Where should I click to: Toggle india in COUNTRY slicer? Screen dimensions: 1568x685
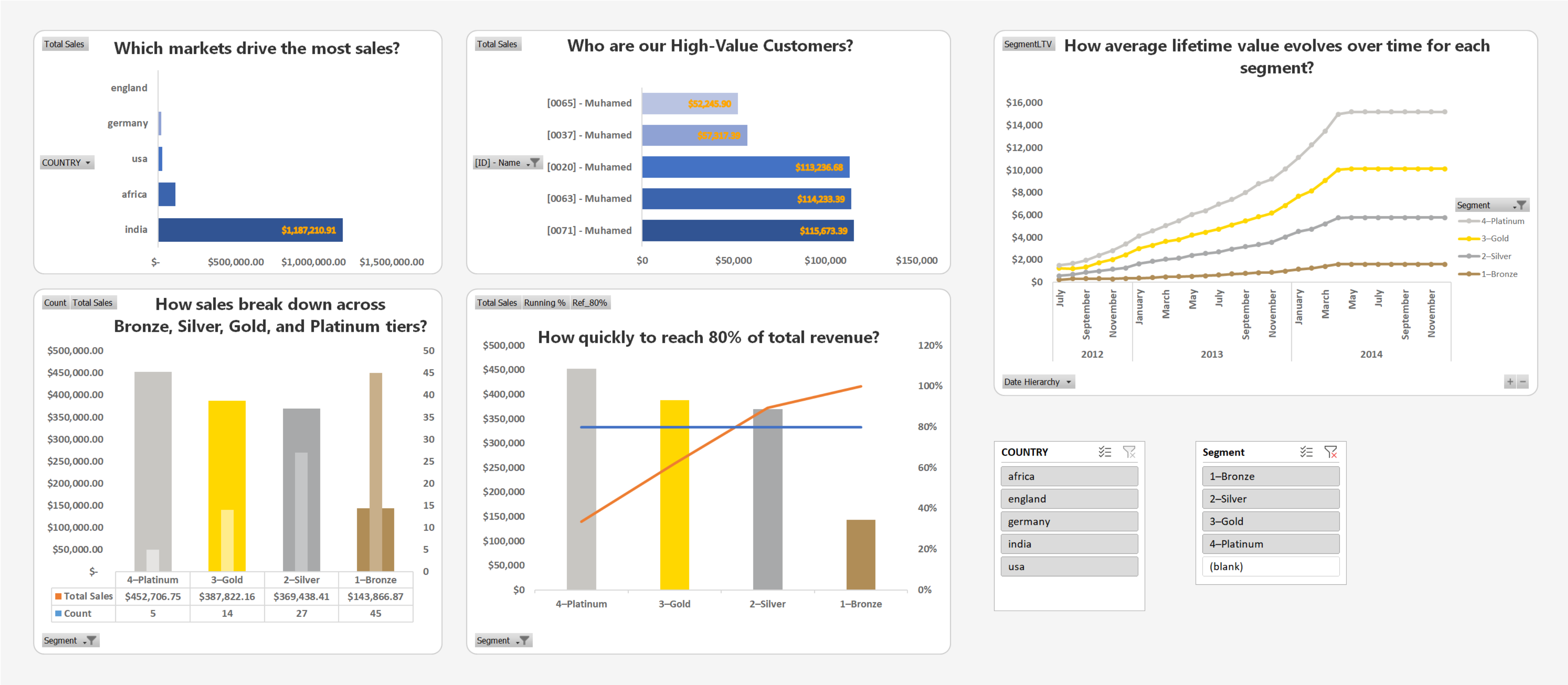[1069, 544]
